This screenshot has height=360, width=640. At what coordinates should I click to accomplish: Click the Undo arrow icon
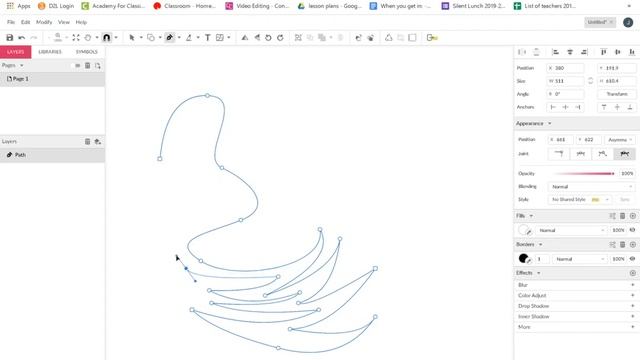22,38
